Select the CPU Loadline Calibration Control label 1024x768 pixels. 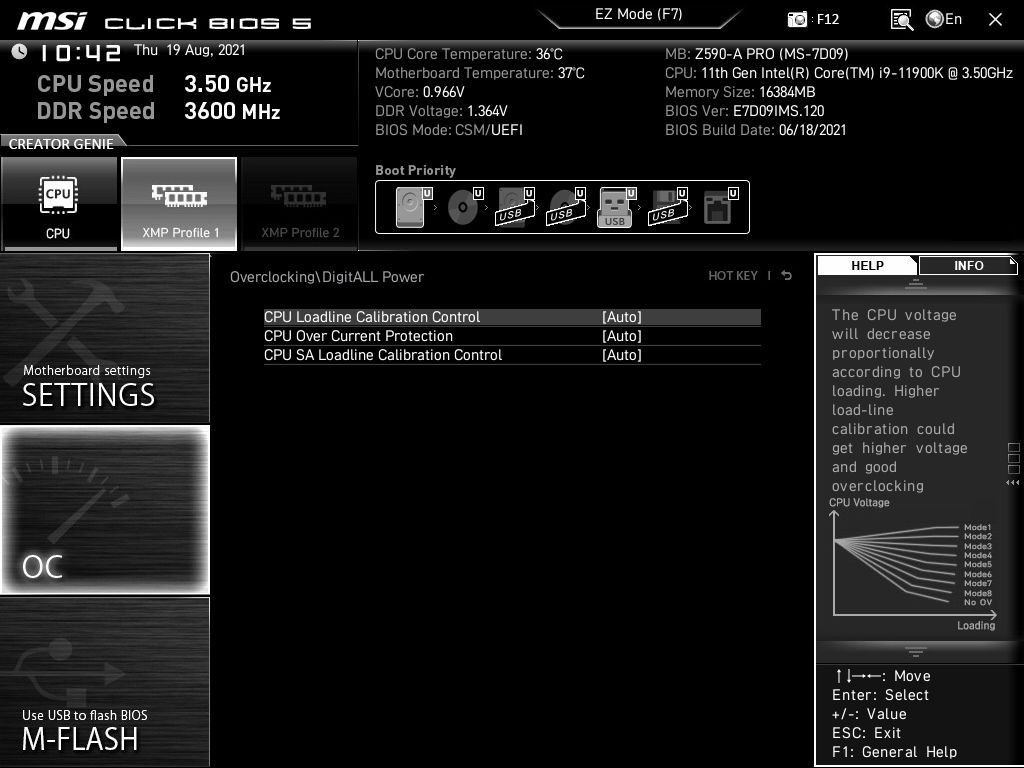[372, 317]
